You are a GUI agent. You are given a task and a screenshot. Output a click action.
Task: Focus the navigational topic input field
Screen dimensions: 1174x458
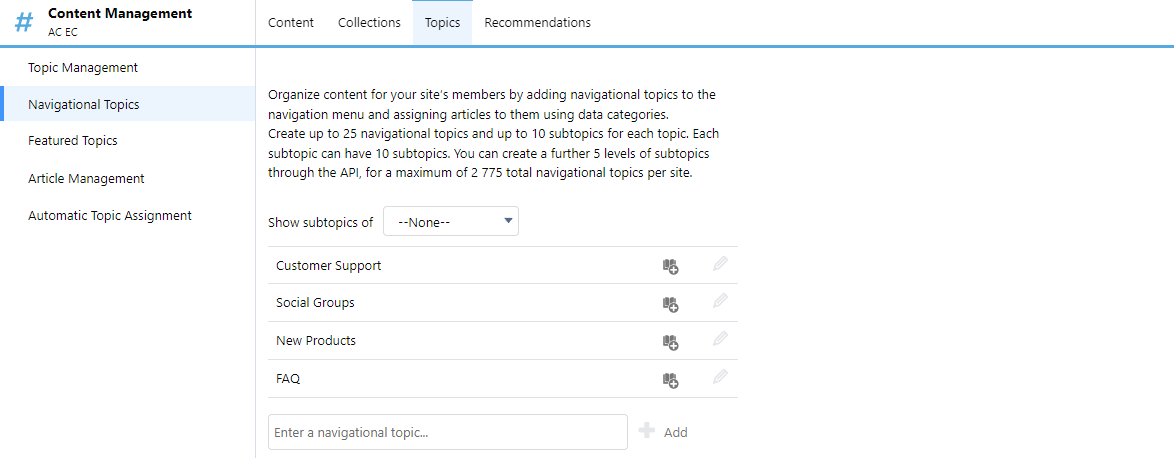[x=447, y=433]
